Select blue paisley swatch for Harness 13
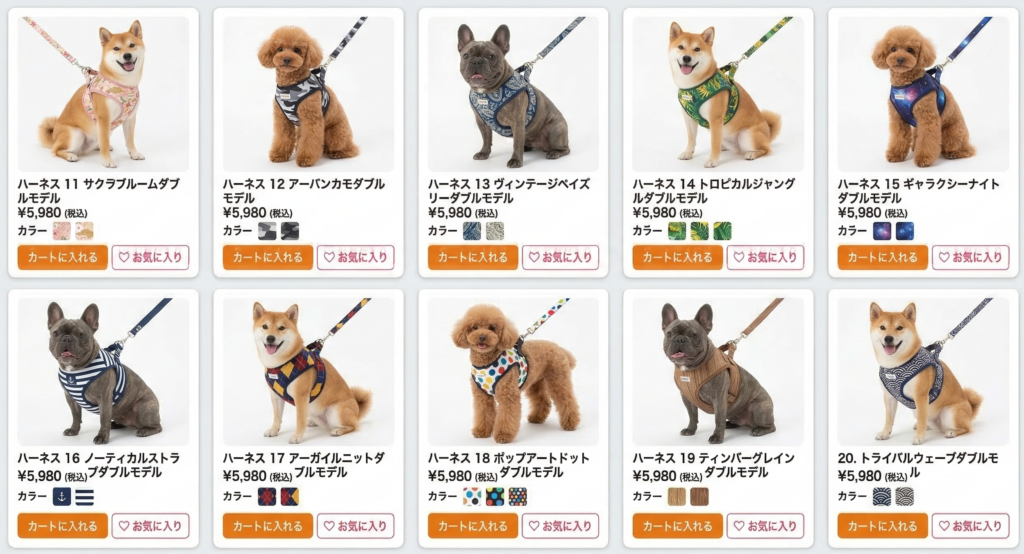The image size is (1024, 554). tap(472, 231)
